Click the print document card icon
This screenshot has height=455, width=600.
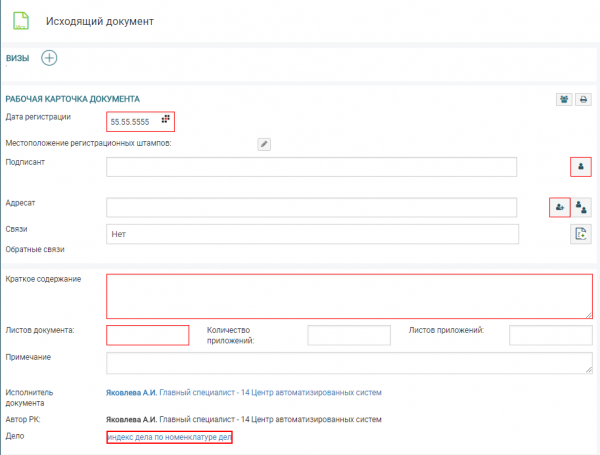pos(583,99)
